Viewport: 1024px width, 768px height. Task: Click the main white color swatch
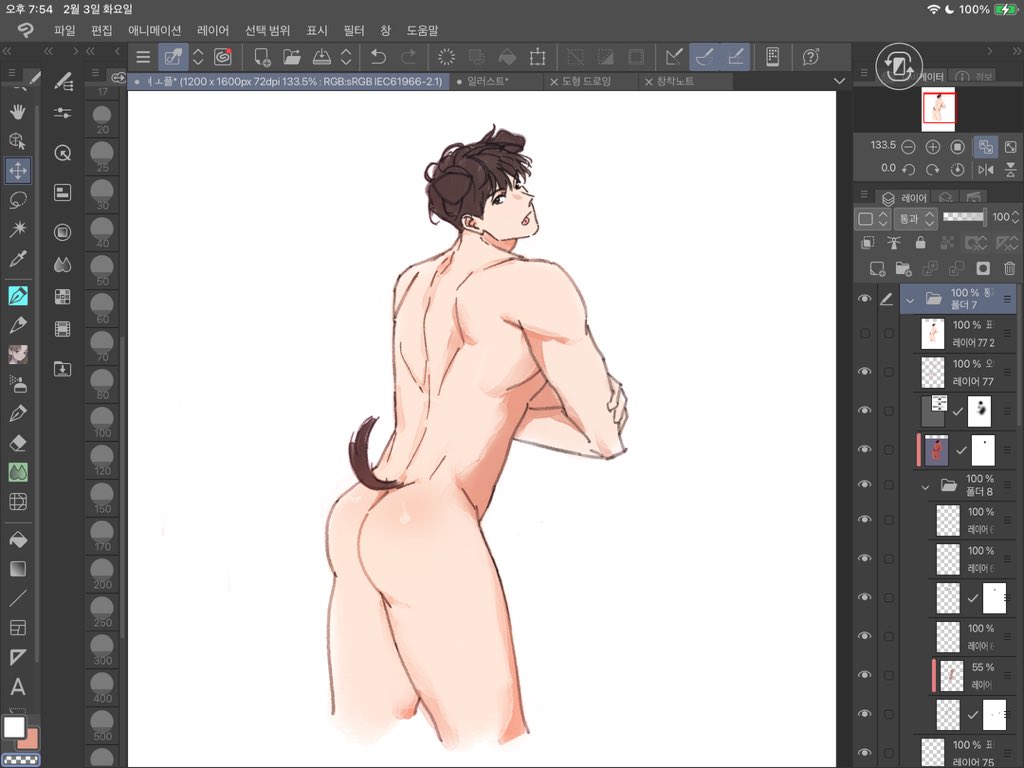coord(14,727)
